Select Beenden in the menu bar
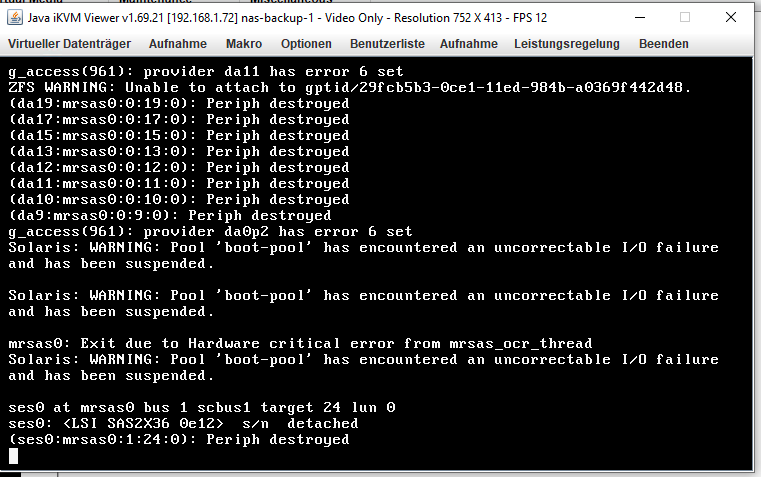 (x=663, y=44)
